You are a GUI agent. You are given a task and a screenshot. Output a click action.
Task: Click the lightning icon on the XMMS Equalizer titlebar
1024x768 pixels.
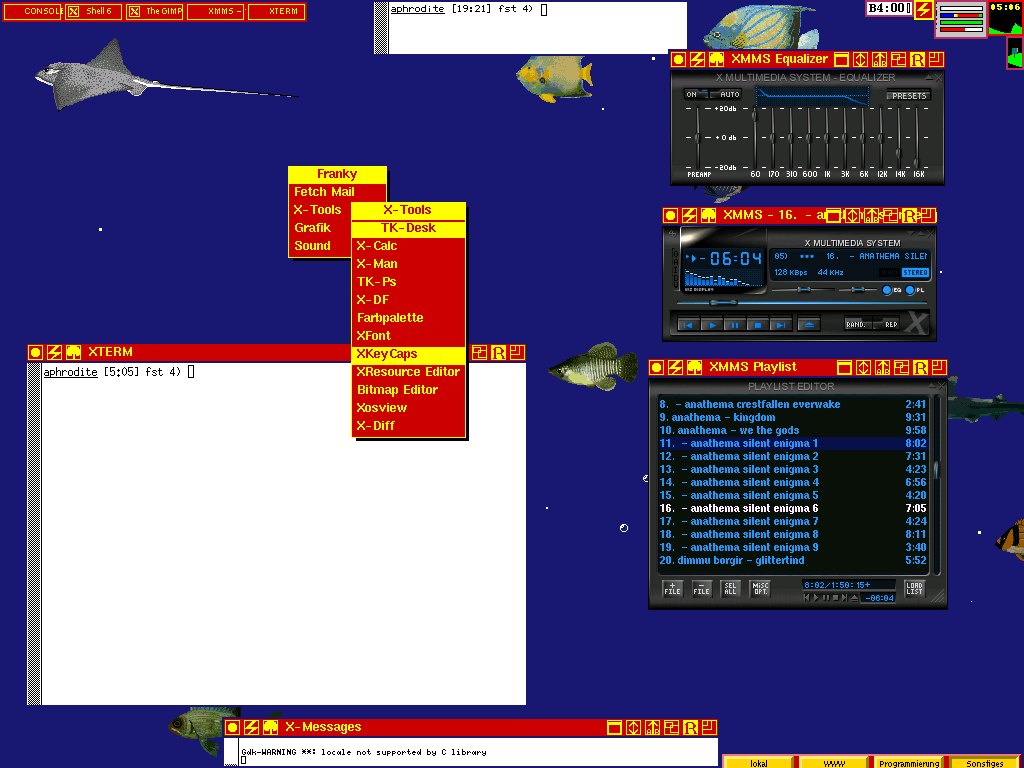pyautogui.click(x=697, y=59)
